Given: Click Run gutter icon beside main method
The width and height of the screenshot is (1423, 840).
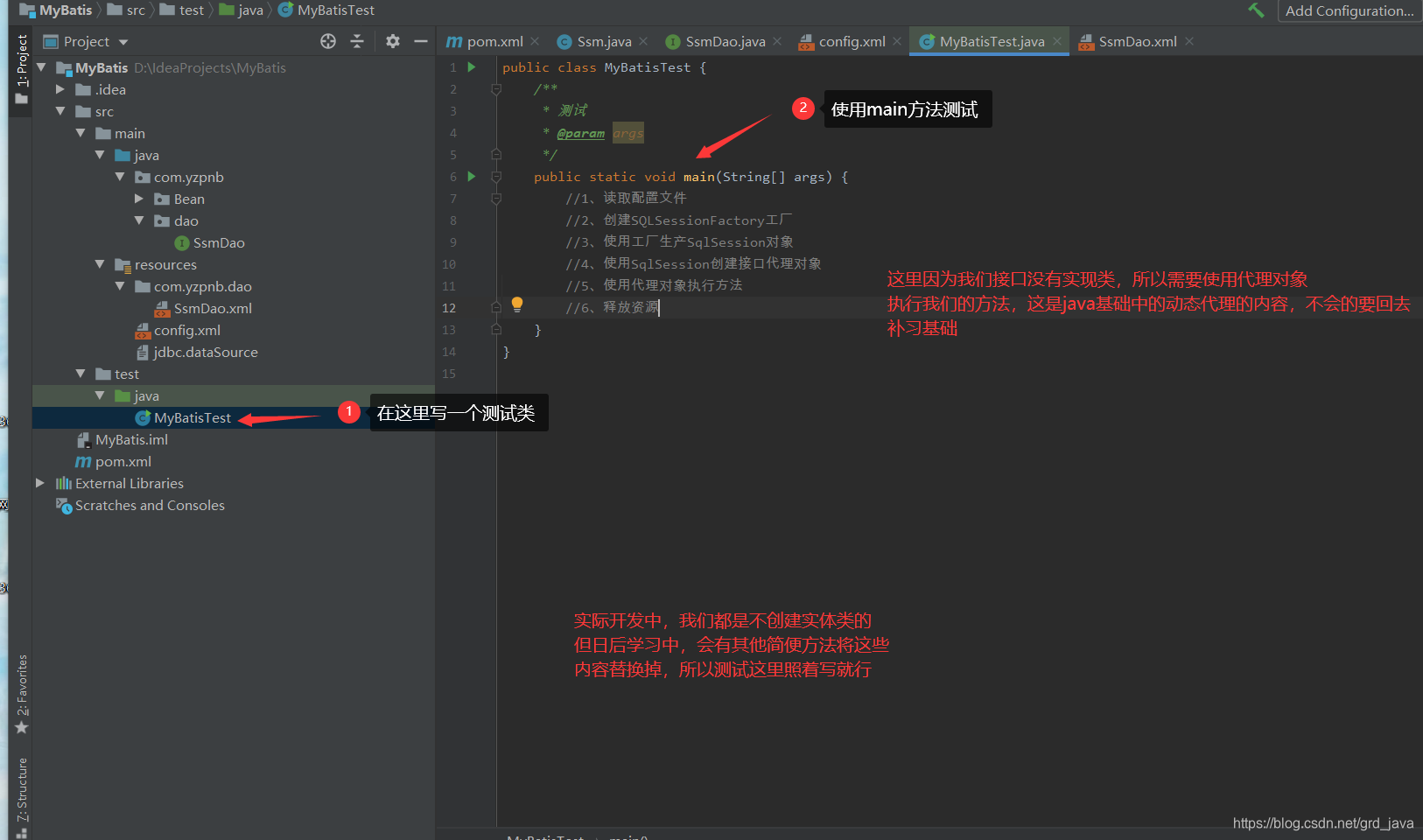Looking at the screenshot, I should (x=472, y=177).
